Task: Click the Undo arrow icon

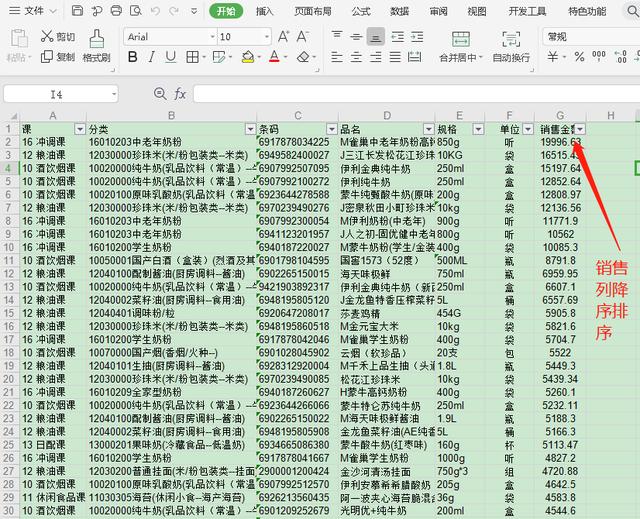Action: pyautogui.click(x=156, y=11)
